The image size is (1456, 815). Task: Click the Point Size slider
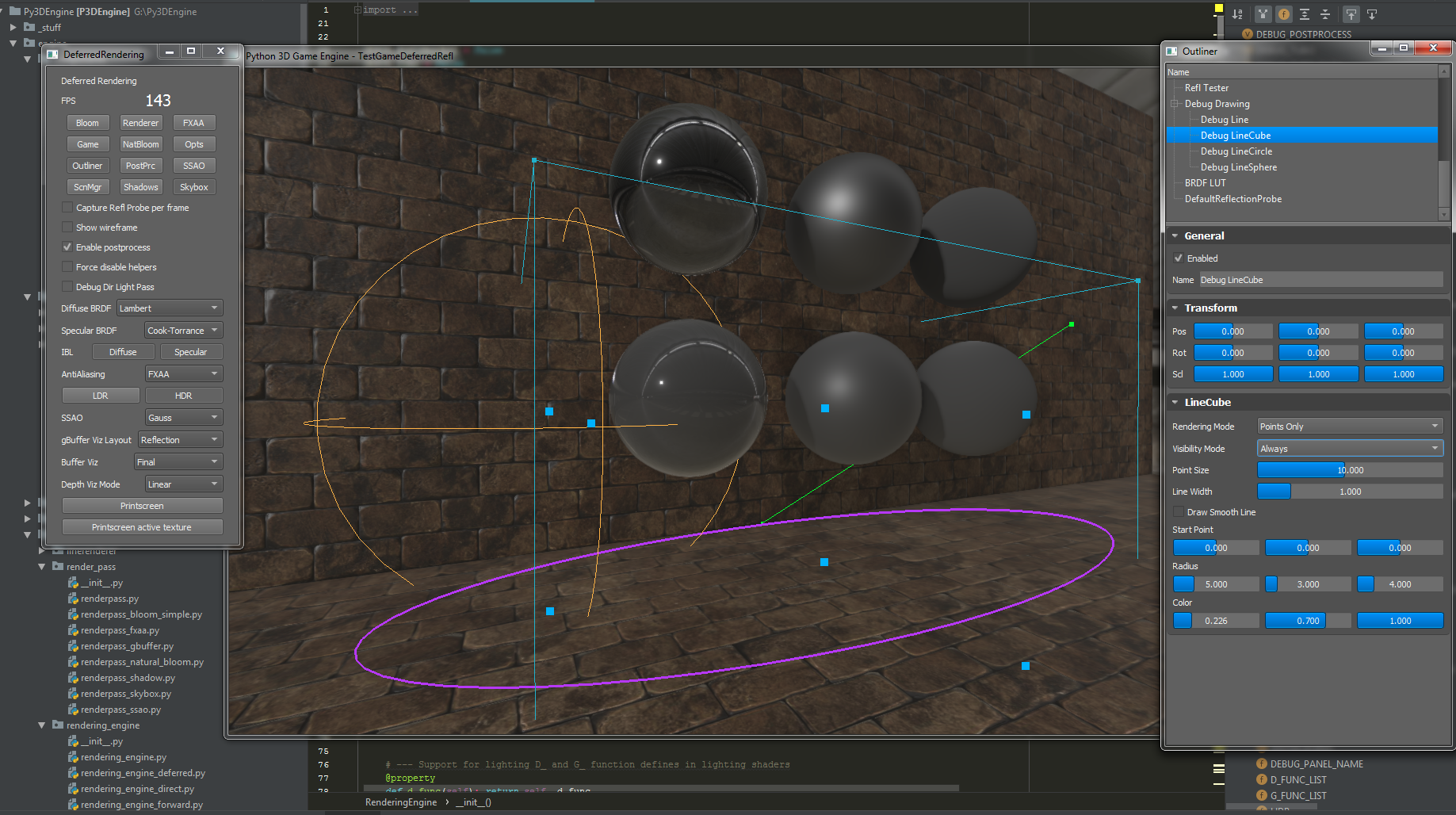[x=1350, y=469]
